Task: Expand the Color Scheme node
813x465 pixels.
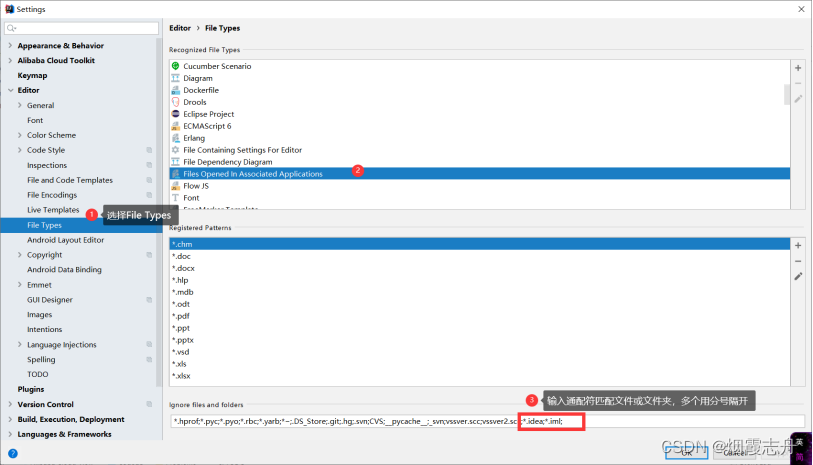Action: [20, 135]
